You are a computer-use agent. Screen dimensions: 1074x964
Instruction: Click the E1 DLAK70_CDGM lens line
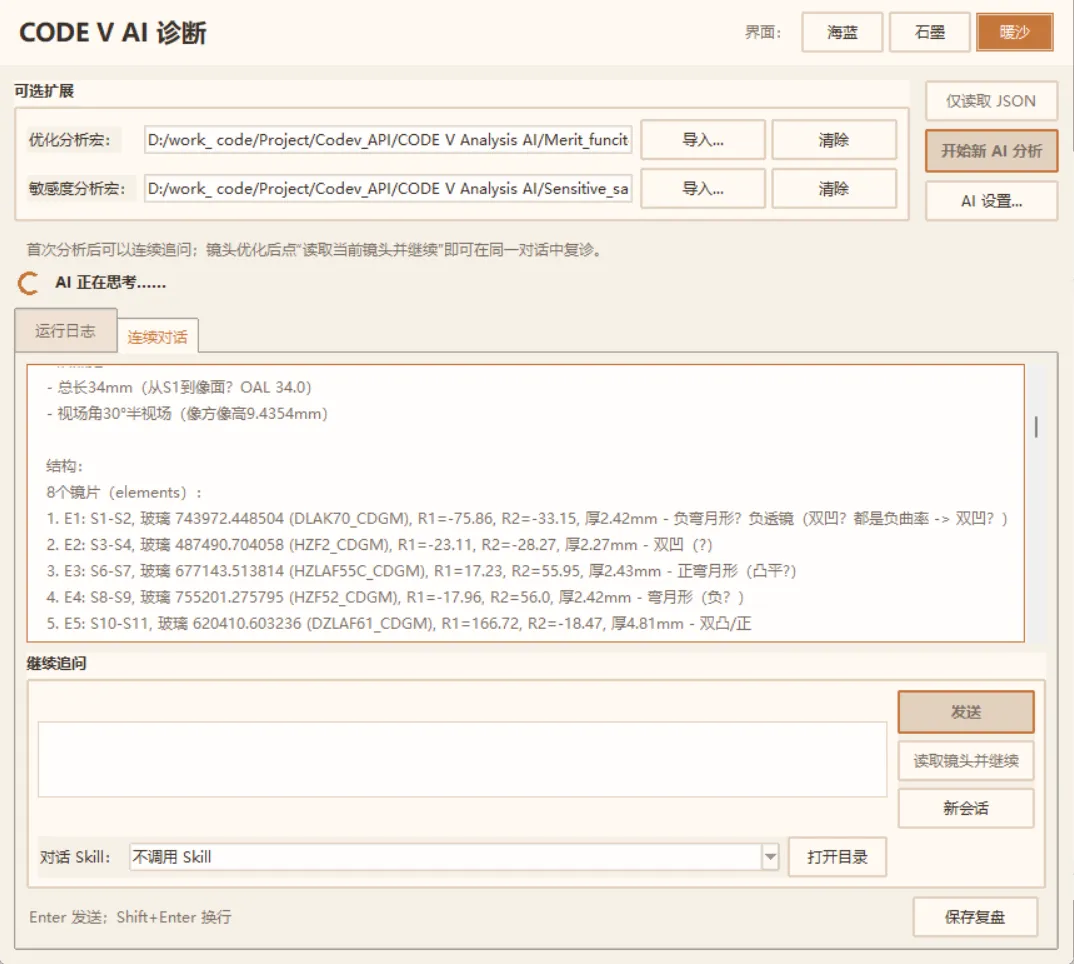tap(527, 519)
